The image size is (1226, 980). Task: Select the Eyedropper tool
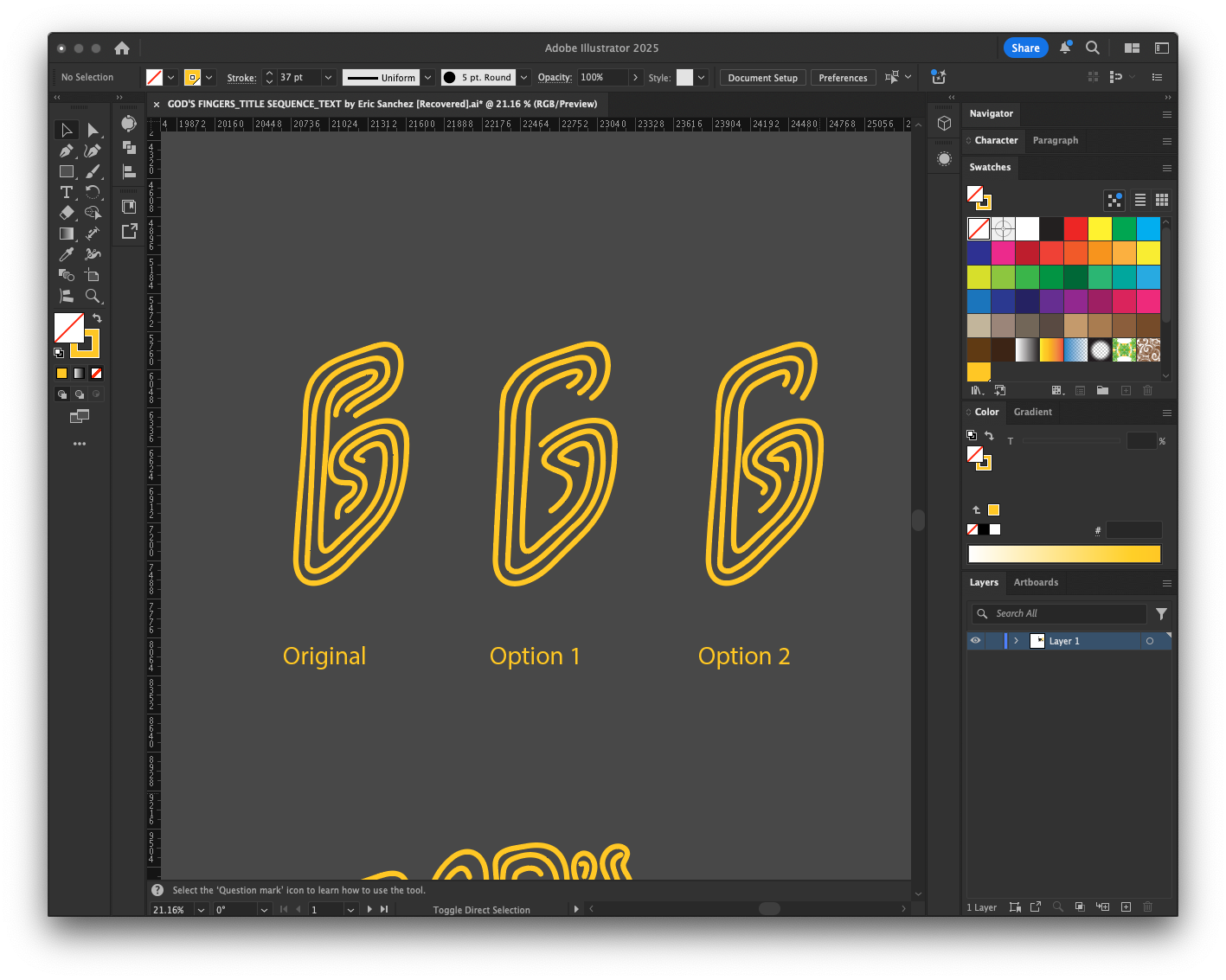(x=67, y=254)
